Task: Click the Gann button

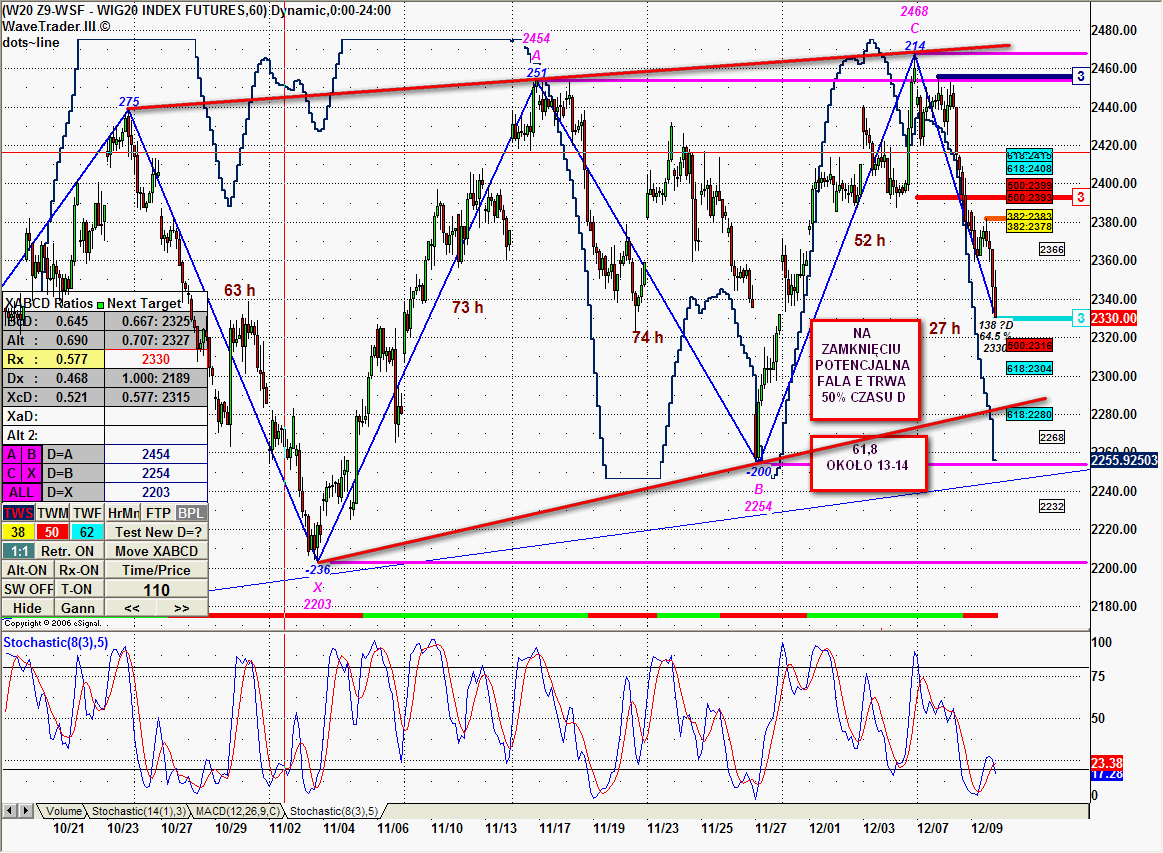Action: click(x=77, y=608)
